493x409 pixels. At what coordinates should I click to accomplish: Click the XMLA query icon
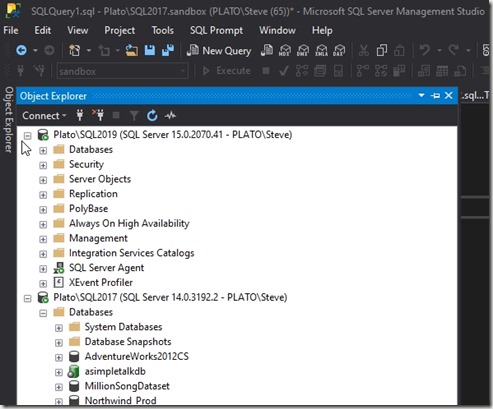(321, 50)
